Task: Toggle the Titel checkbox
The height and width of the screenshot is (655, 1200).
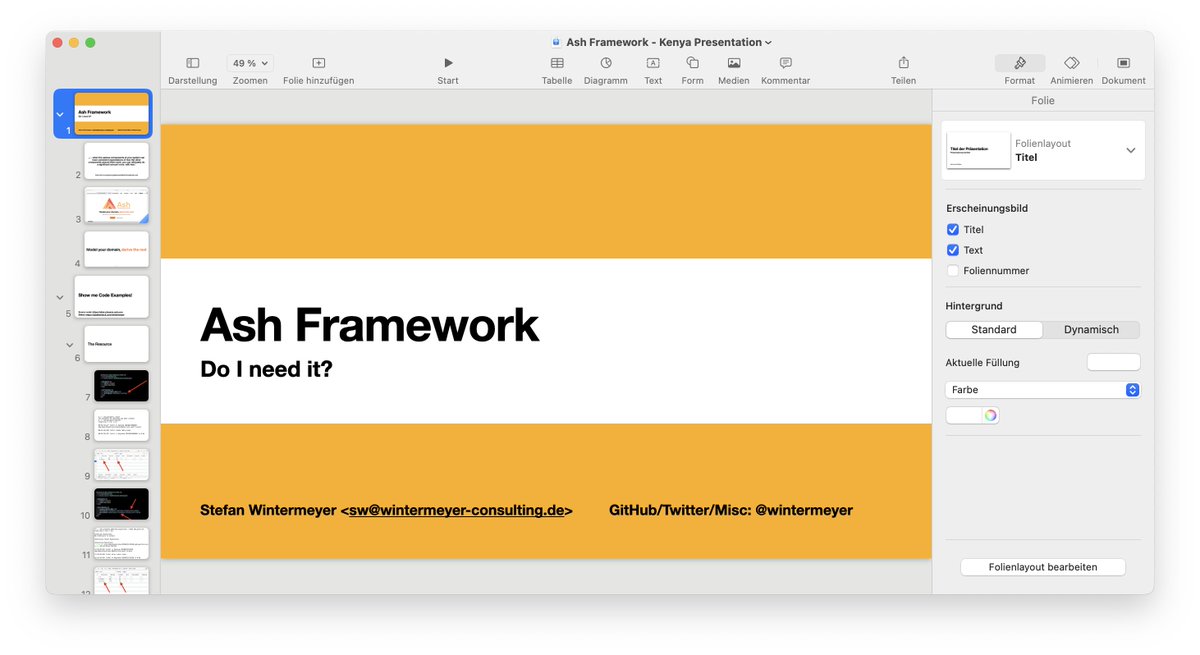Action: pos(953,230)
